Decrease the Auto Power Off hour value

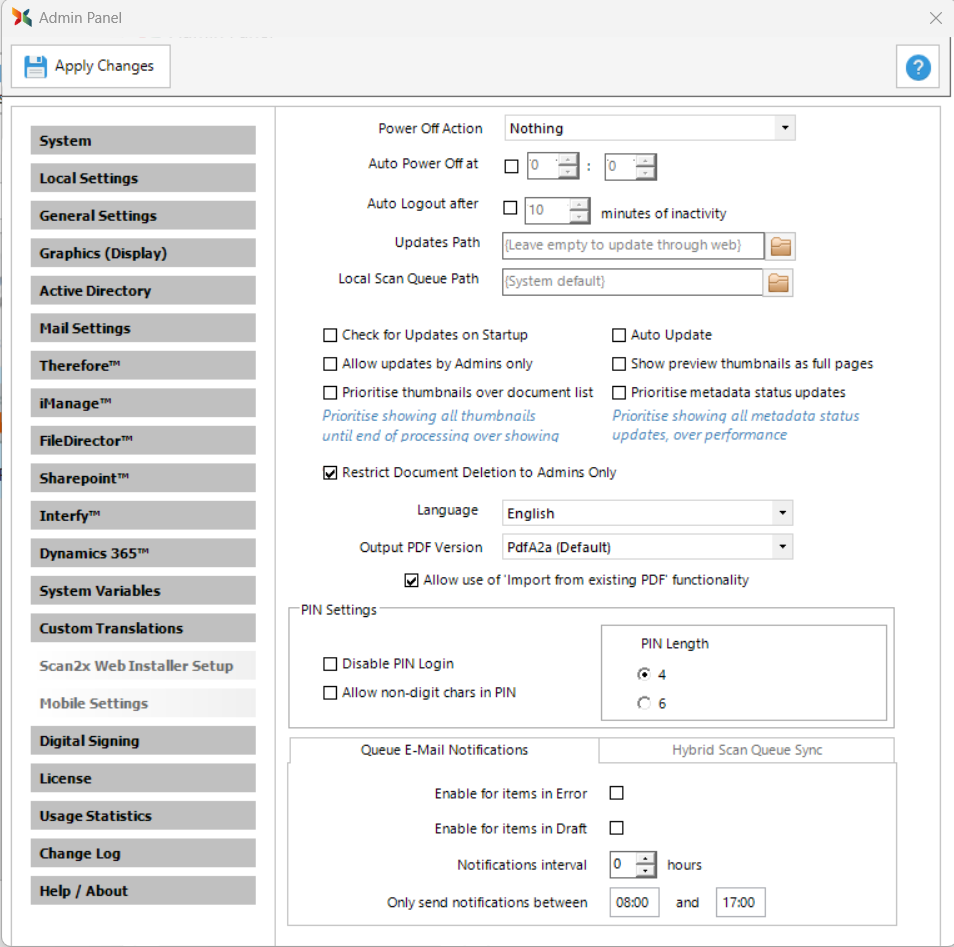(568, 172)
